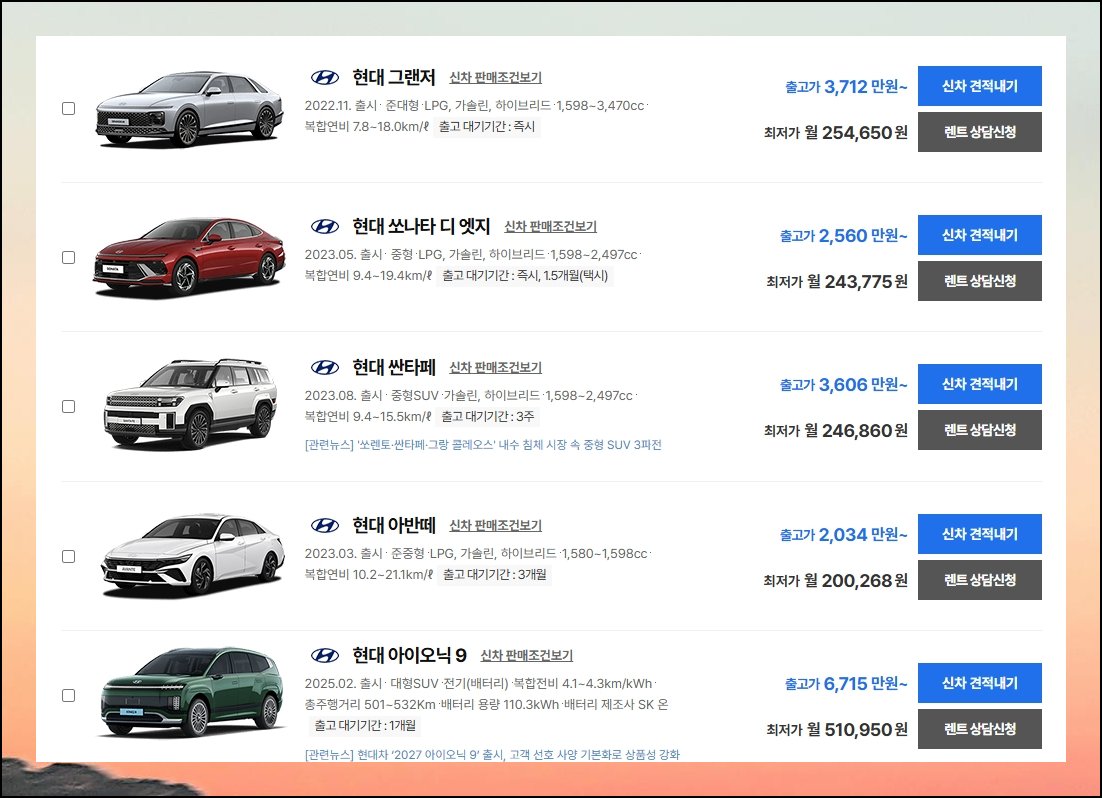
Task: Click the Hyundai logo beside 현대 그랜저
Action: (x=325, y=77)
